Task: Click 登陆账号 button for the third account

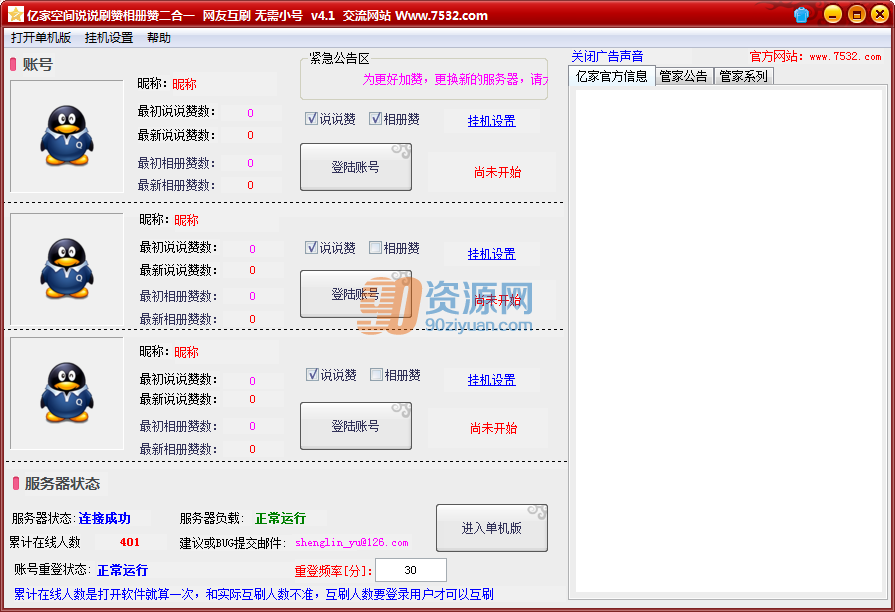Action: pyautogui.click(x=356, y=426)
